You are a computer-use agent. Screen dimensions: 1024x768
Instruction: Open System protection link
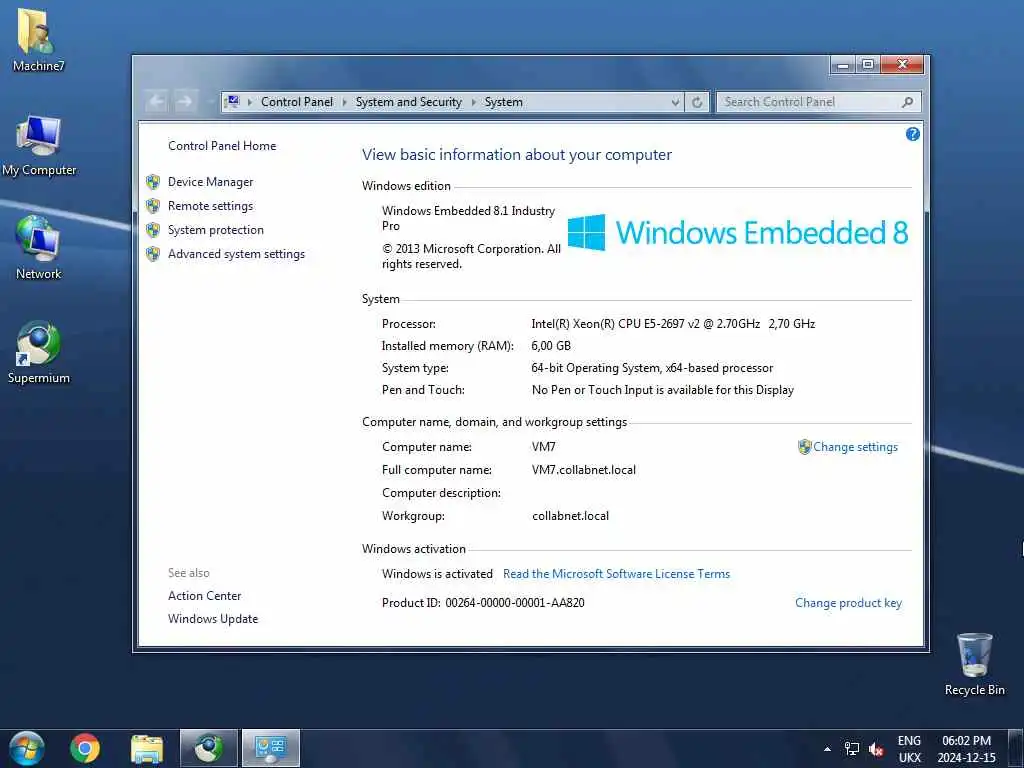point(216,230)
